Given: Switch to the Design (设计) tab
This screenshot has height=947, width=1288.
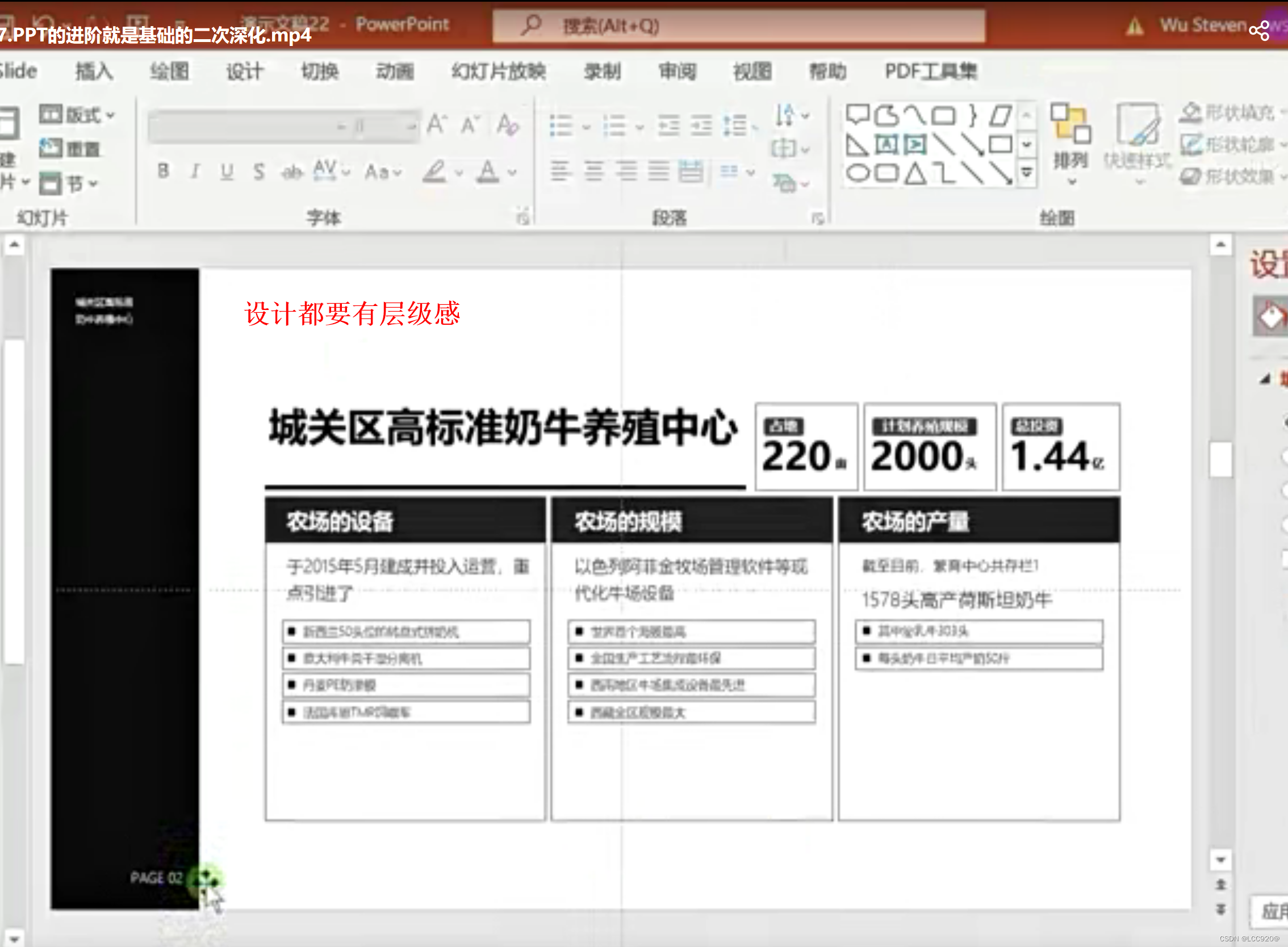Looking at the screenshot, I should tap(244, 72).
